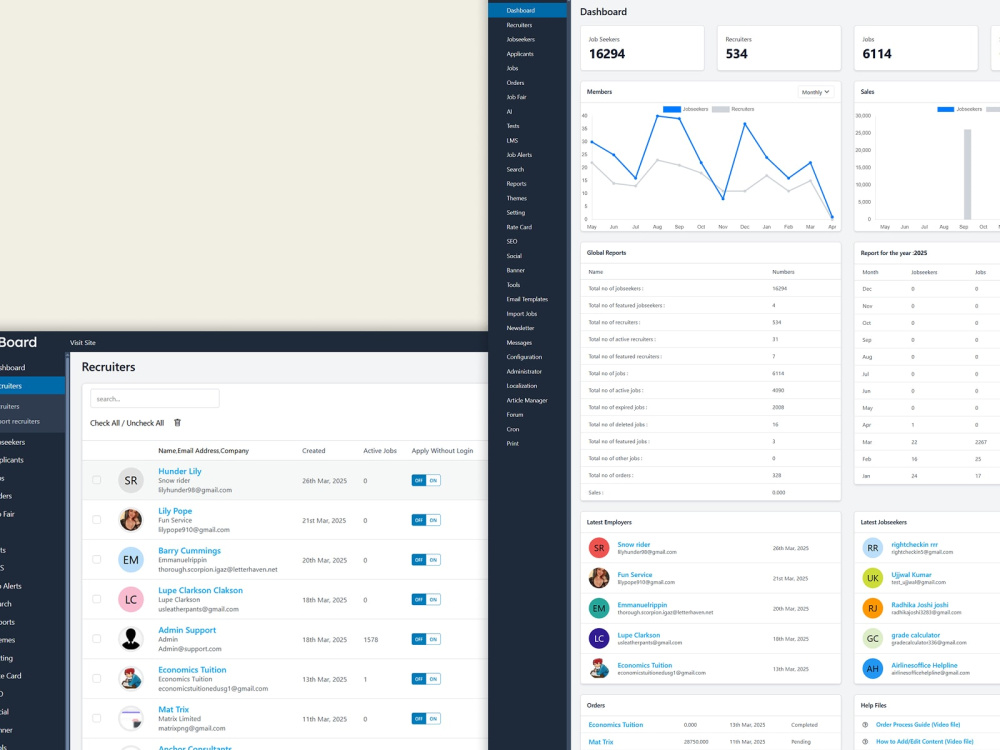Screen dimensions: 1000x750
Task: Open Order Process Guide (Video file) link
Action: coord(918,724)
